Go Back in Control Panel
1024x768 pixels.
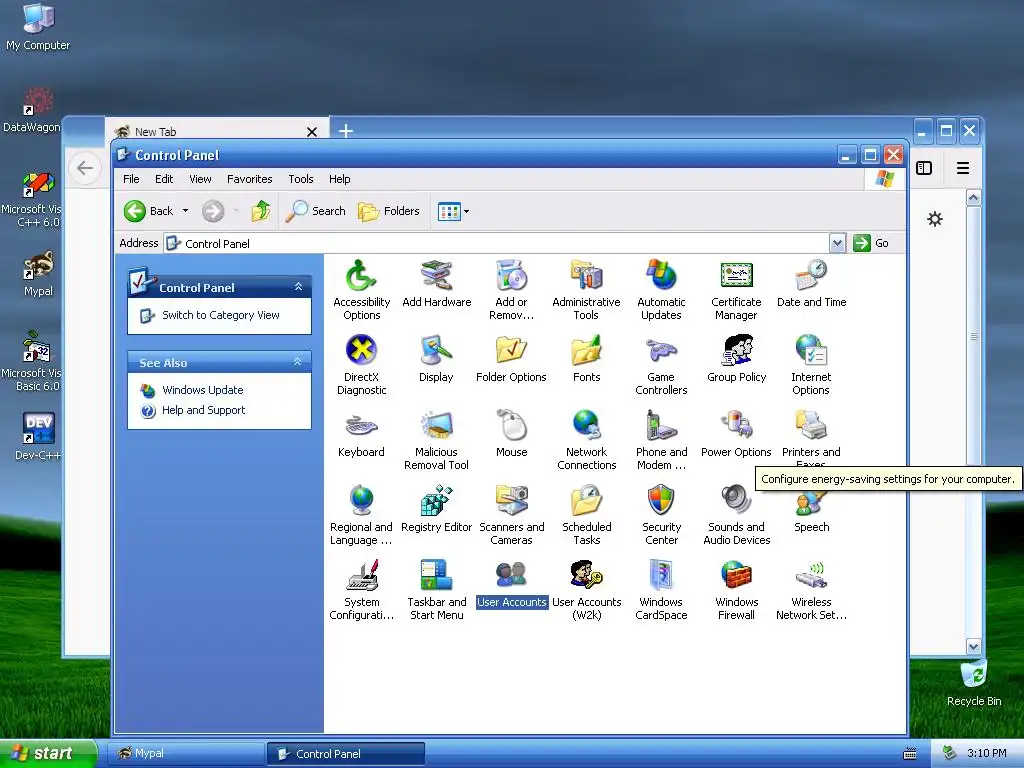(x=149, y=211)
